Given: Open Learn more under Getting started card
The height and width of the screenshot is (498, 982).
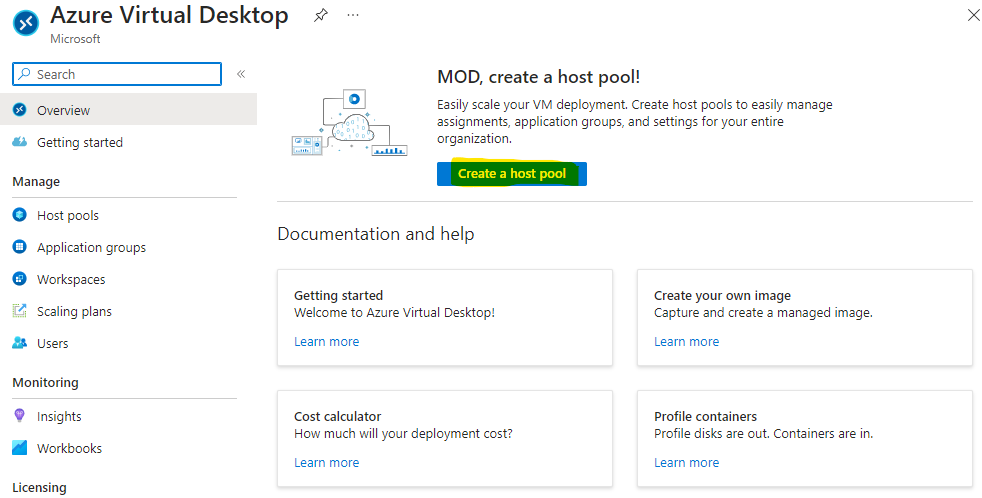Looking at the screenshot, I should (x=326, y=341).
